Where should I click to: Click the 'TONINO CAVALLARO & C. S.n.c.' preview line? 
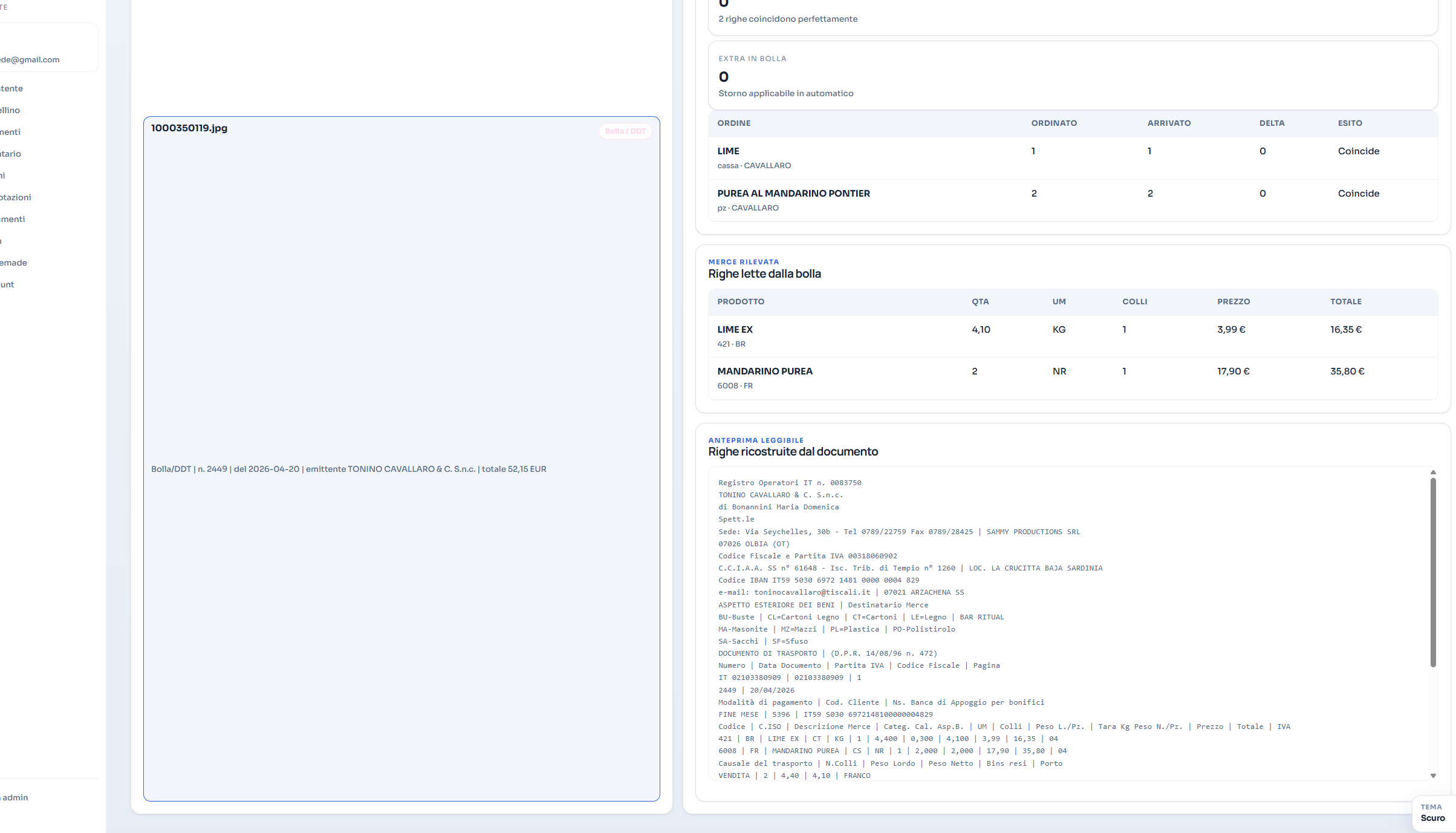point(781,495)
